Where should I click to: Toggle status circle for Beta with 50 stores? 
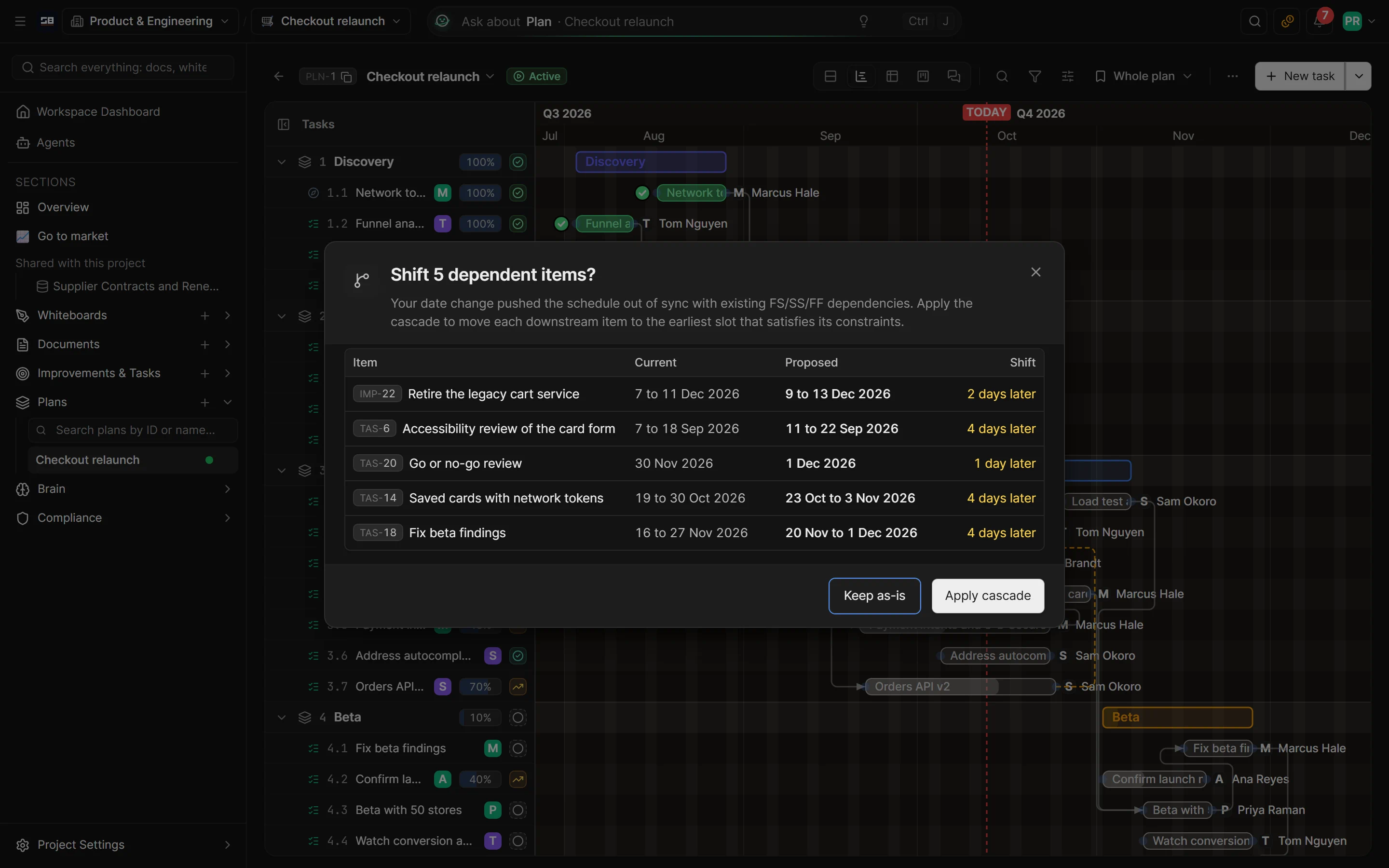pyautogui.click(x=517, y=810)
